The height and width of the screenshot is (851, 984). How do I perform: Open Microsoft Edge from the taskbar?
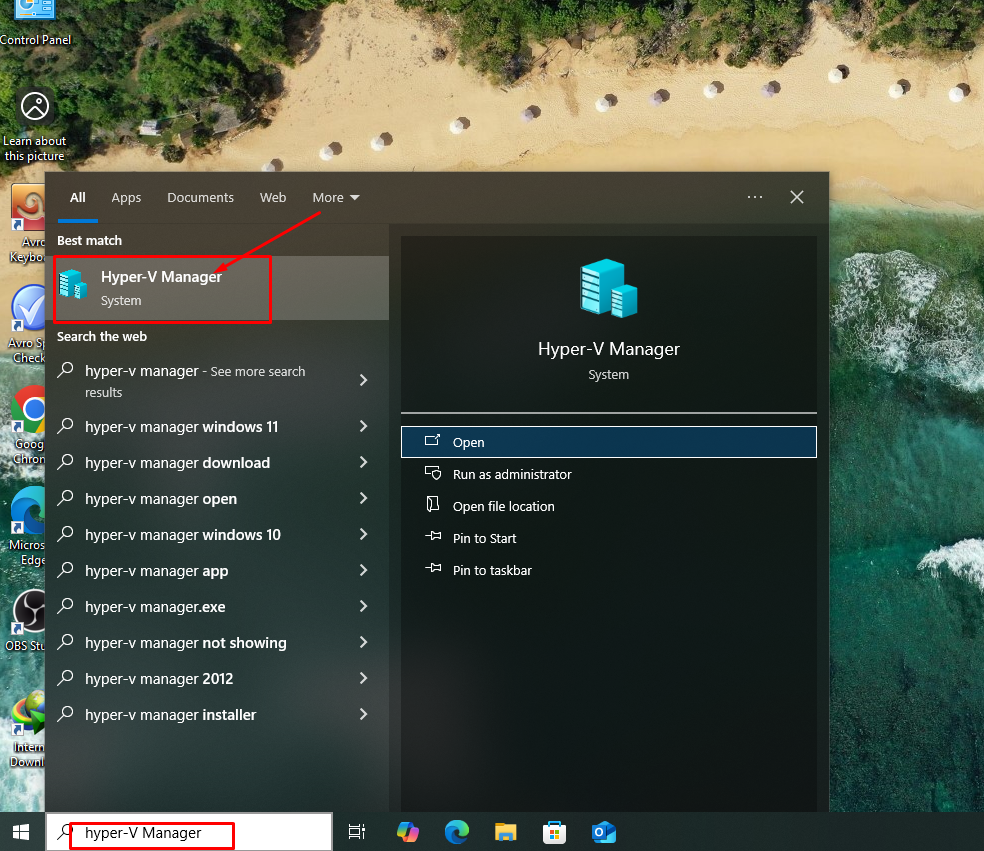point(457,832)
